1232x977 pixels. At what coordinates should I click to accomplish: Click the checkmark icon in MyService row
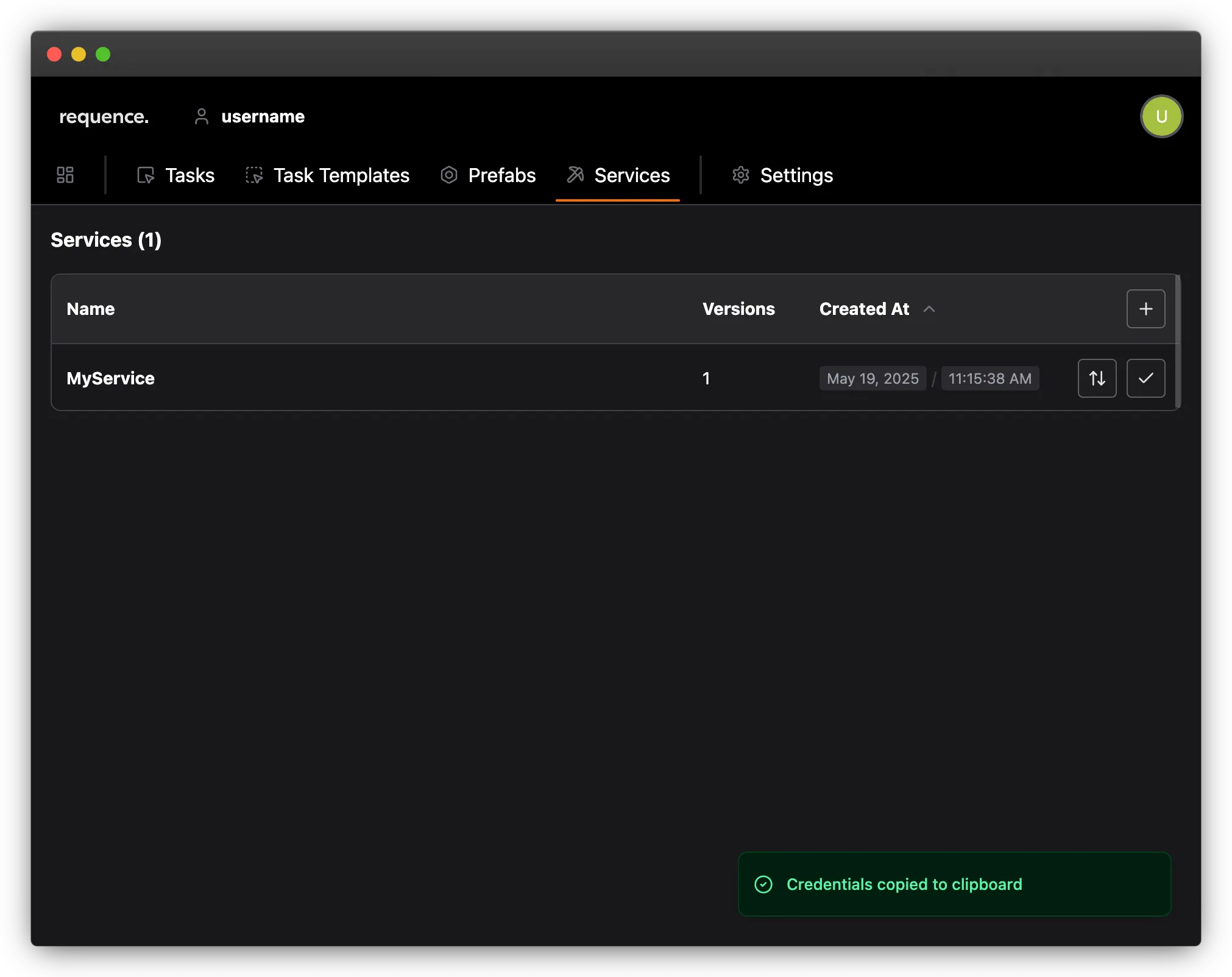pyautogui.click(x=1145, y=378)
